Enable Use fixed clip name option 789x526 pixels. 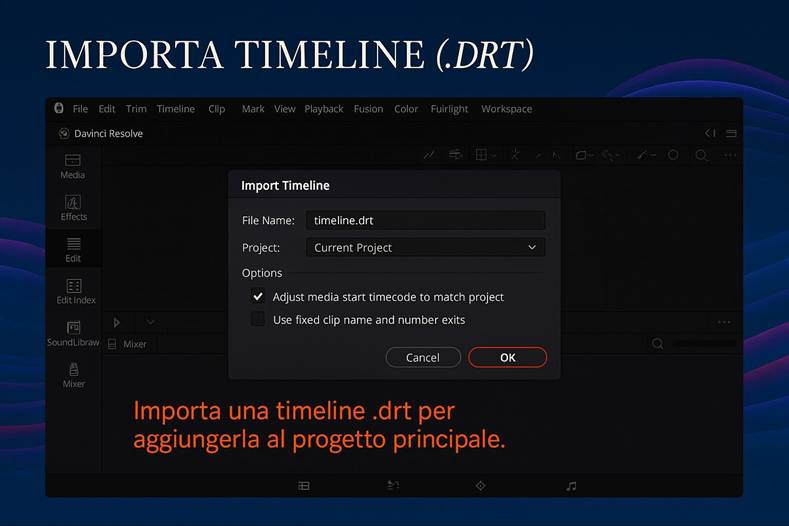(258, 319)
